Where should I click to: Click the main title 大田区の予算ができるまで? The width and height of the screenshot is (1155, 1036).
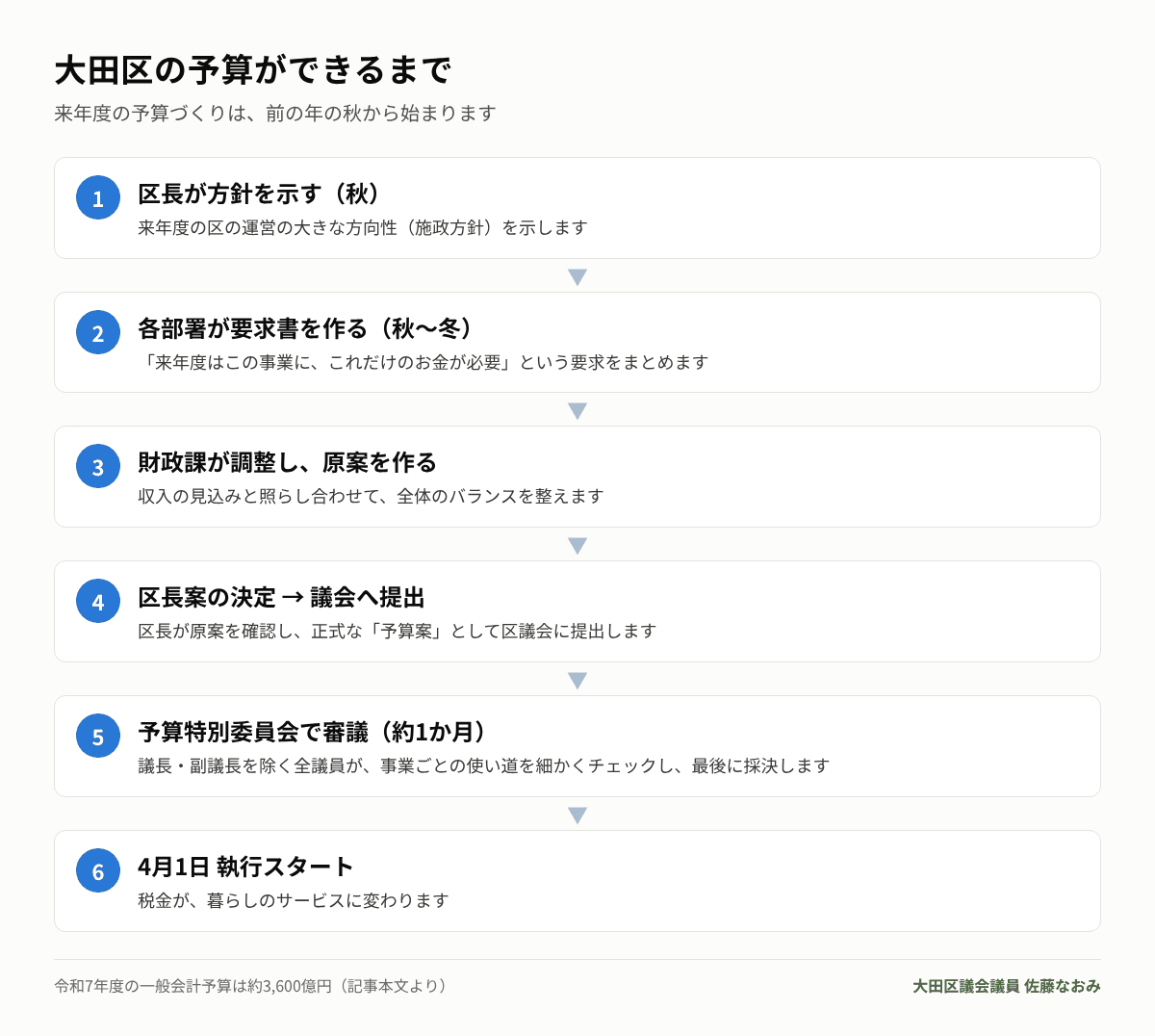(x=252, y=70)
